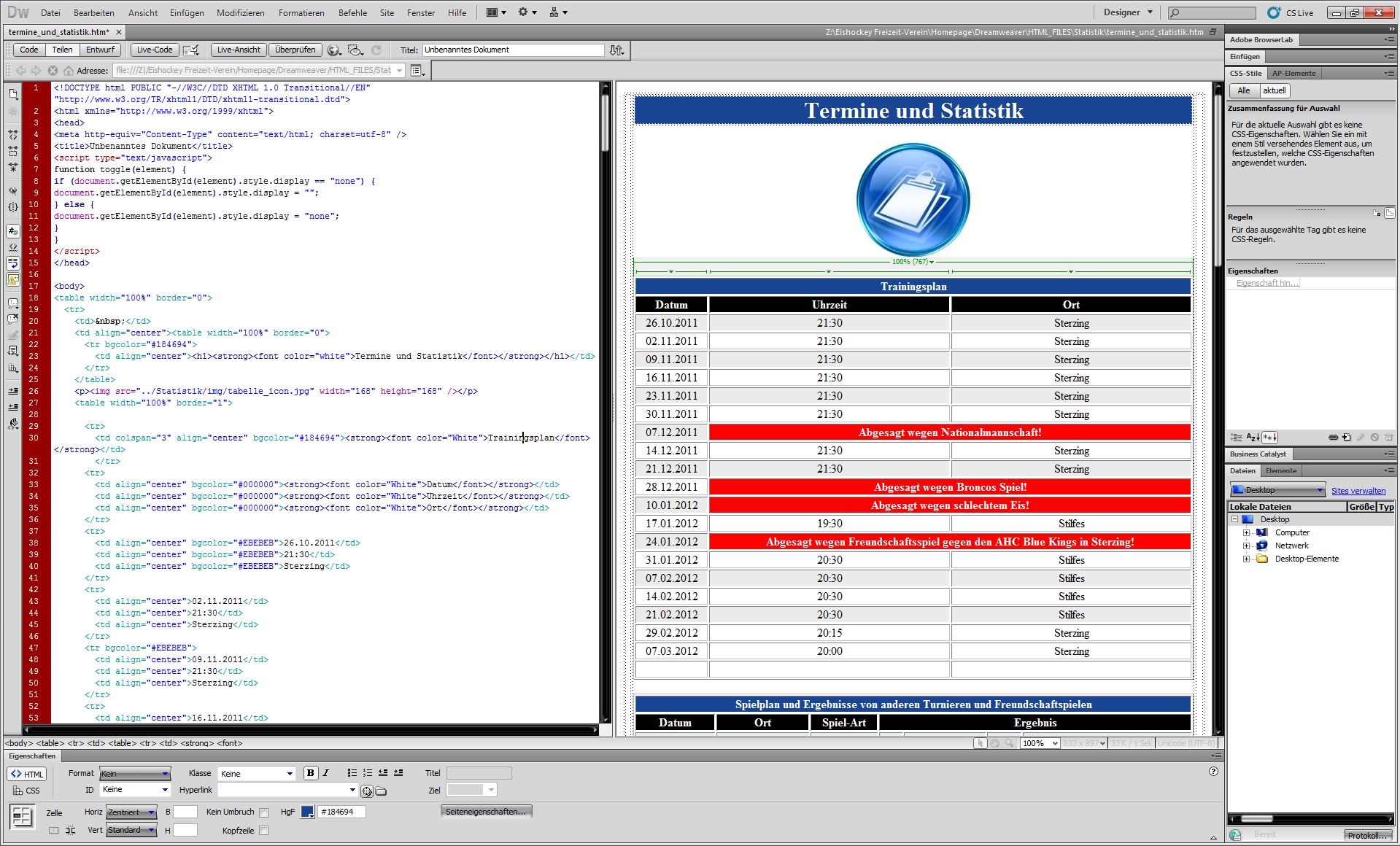Expand the Netzwerk tree node

[x=1247, y=546]
